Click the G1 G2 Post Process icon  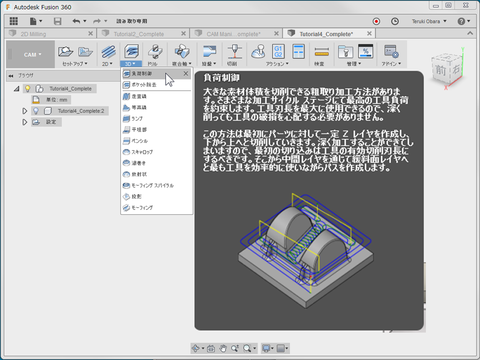pyautogui.click(x=278, y=52)
